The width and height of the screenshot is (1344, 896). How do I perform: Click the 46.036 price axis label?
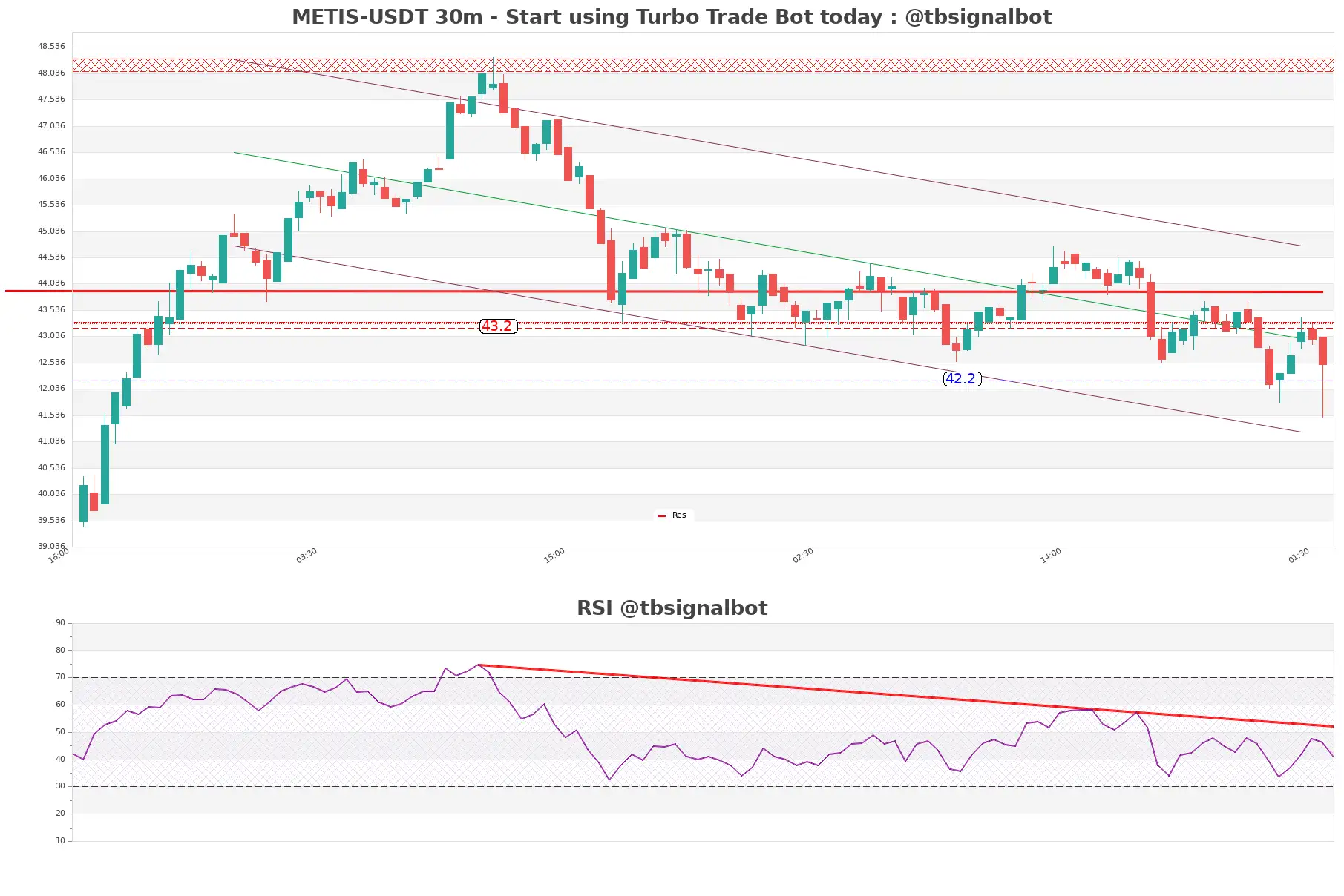[51, 178]
